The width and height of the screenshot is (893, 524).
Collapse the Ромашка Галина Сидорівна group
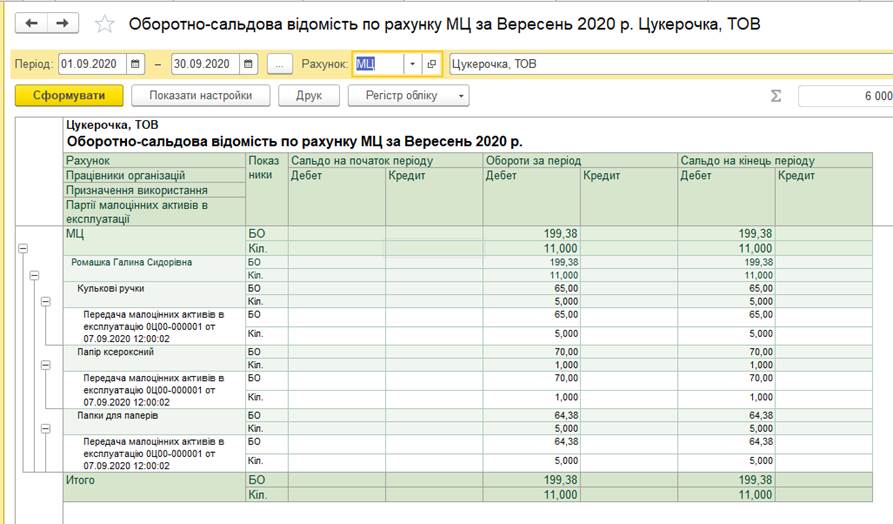[33, 274]
